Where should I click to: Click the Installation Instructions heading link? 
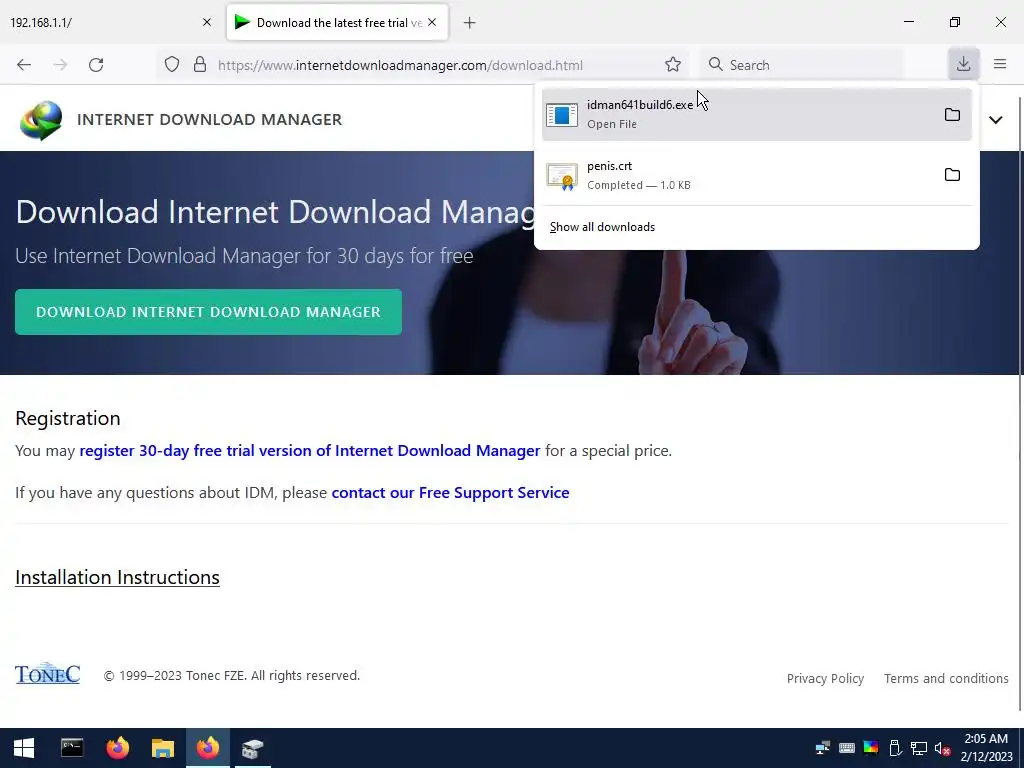tap(118, 577)
